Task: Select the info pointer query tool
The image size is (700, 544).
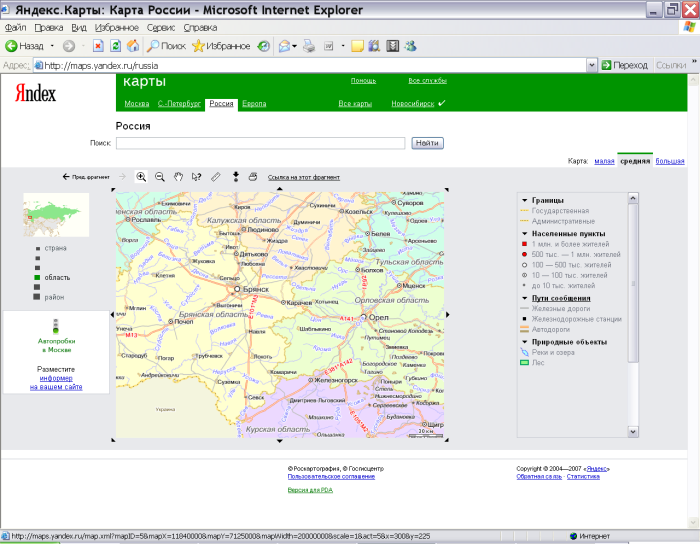Action: click(x=196, y=176)
